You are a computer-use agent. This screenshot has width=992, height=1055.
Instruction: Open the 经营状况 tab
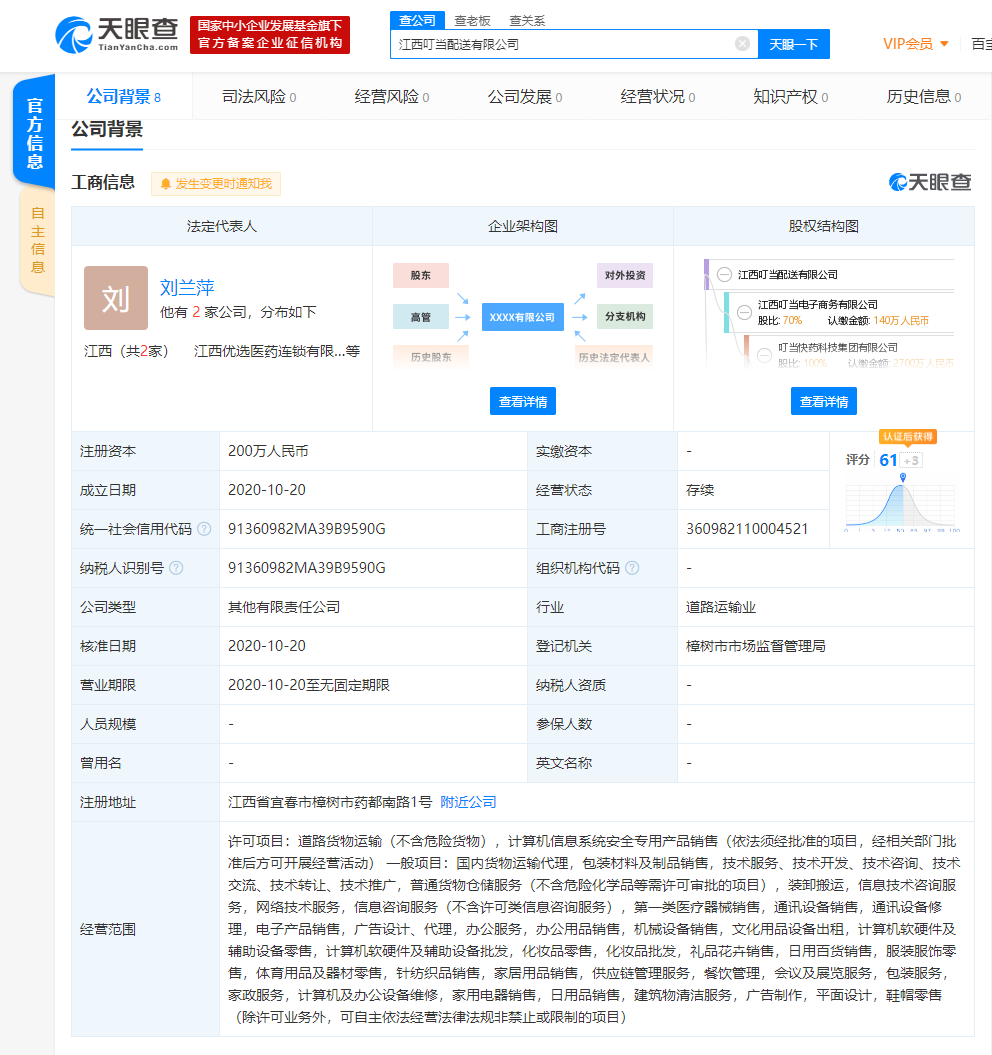pyautogui.click(x=658, y=97)
